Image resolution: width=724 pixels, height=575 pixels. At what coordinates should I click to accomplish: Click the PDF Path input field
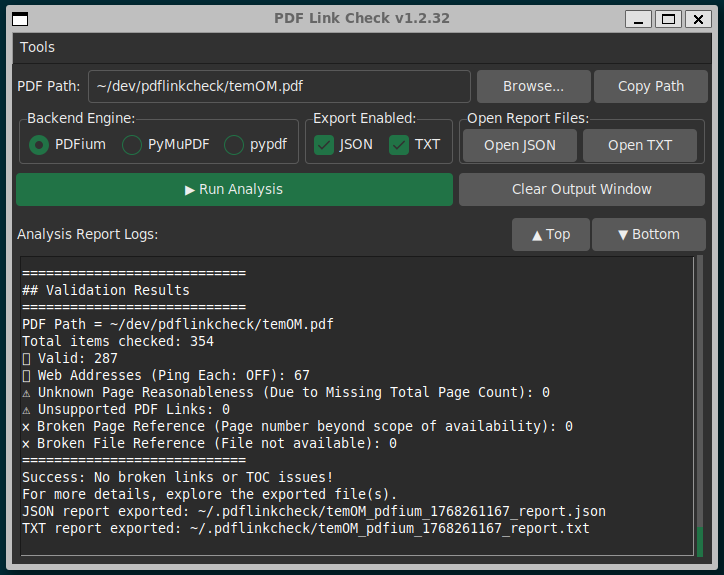(x=279, y=86)
